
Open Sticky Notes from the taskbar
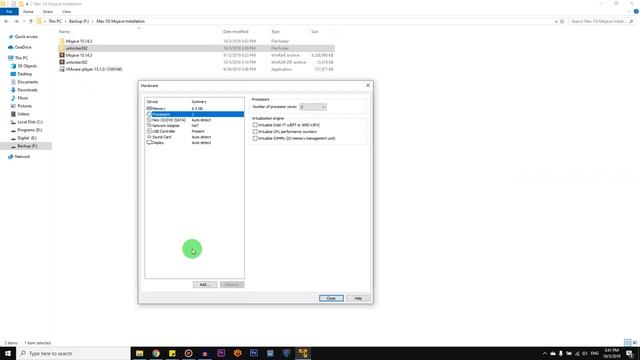pyautogui.click(x=172, y=353)
